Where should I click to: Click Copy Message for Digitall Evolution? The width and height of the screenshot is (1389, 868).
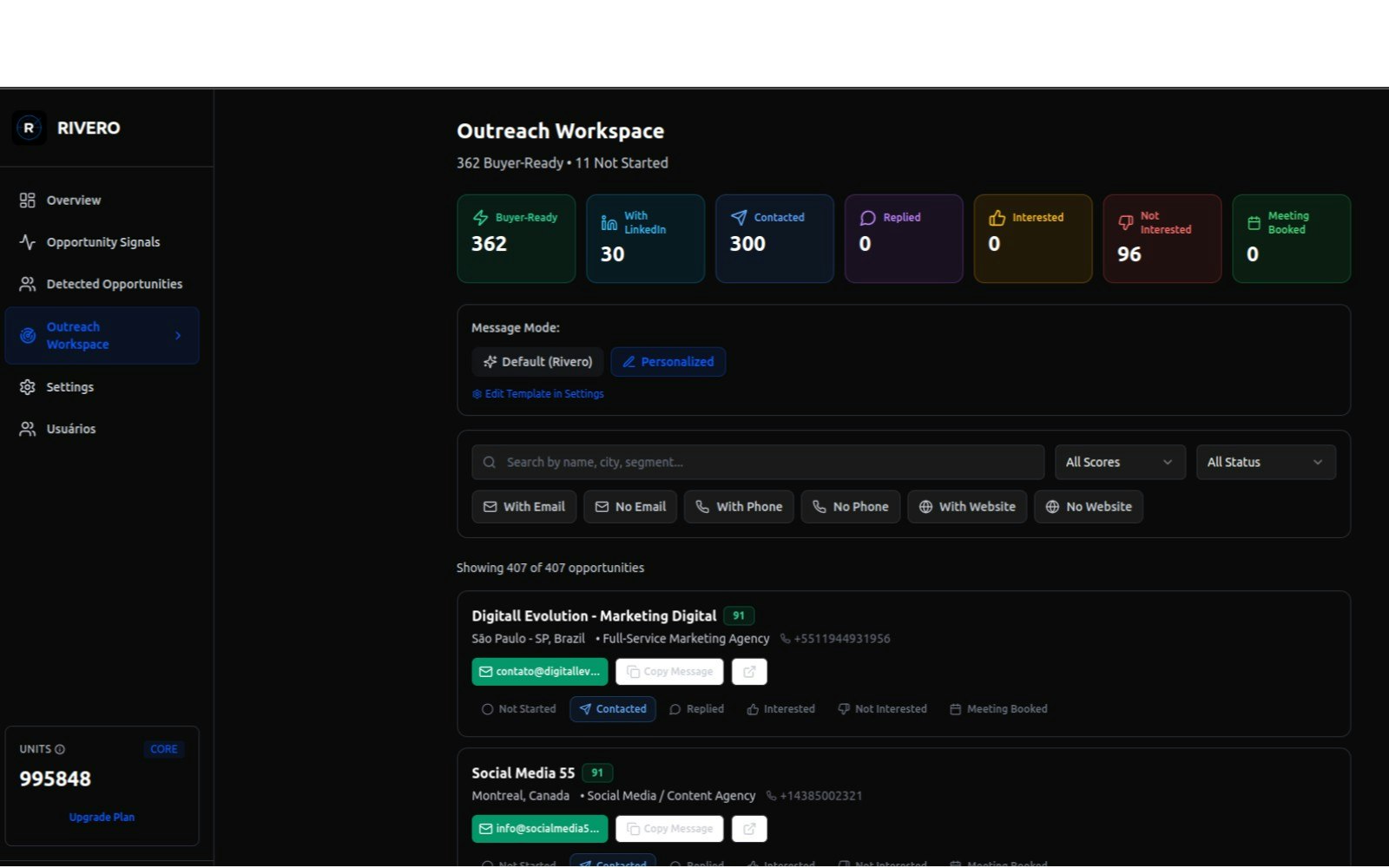tap(668, 671)
